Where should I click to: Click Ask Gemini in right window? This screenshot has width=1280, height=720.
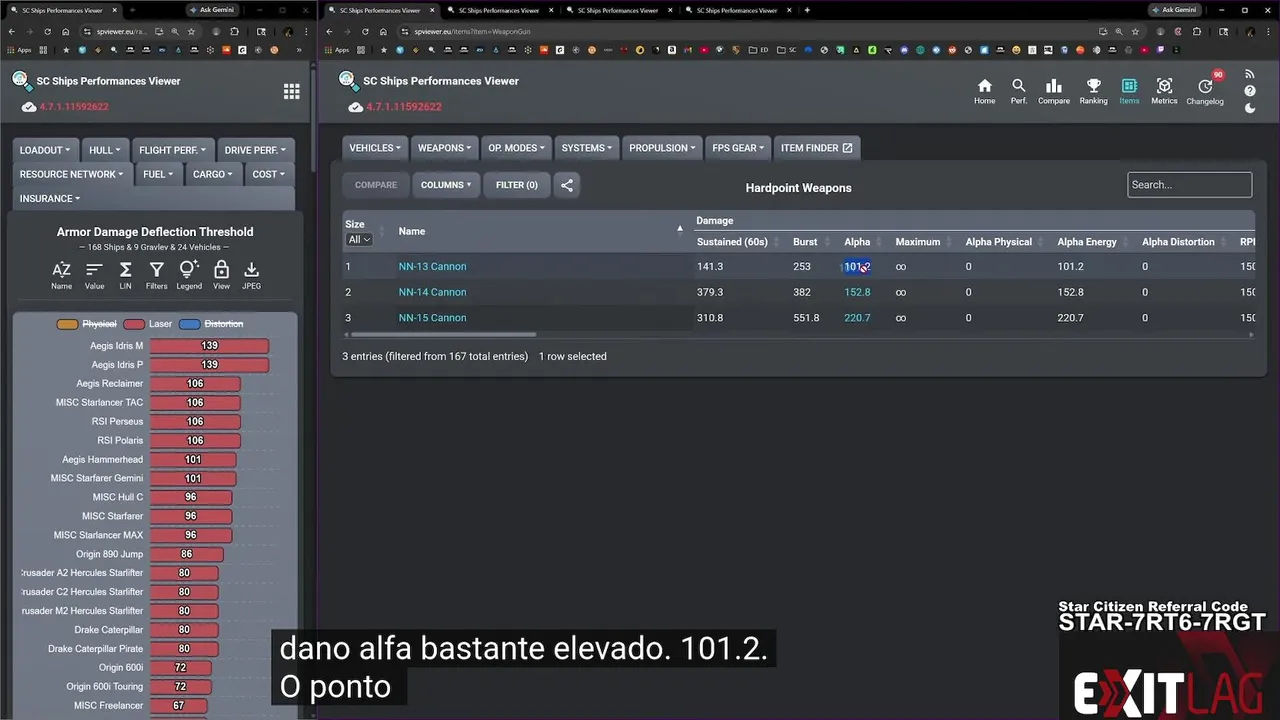[x=1174, y=10]
